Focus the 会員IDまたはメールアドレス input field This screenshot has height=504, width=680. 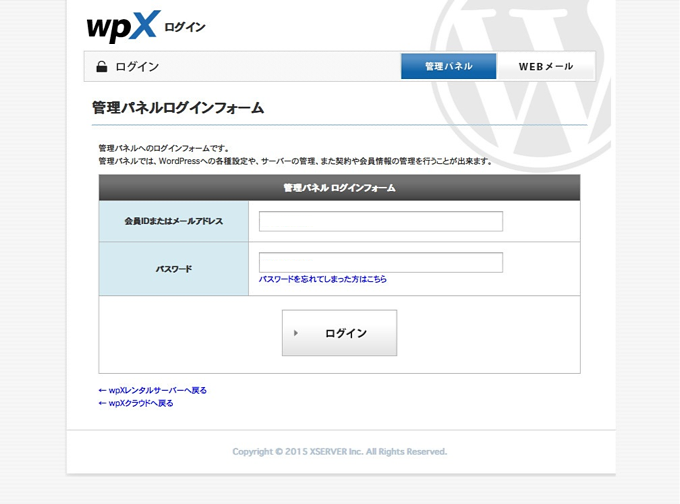click(x=381, y=221)
